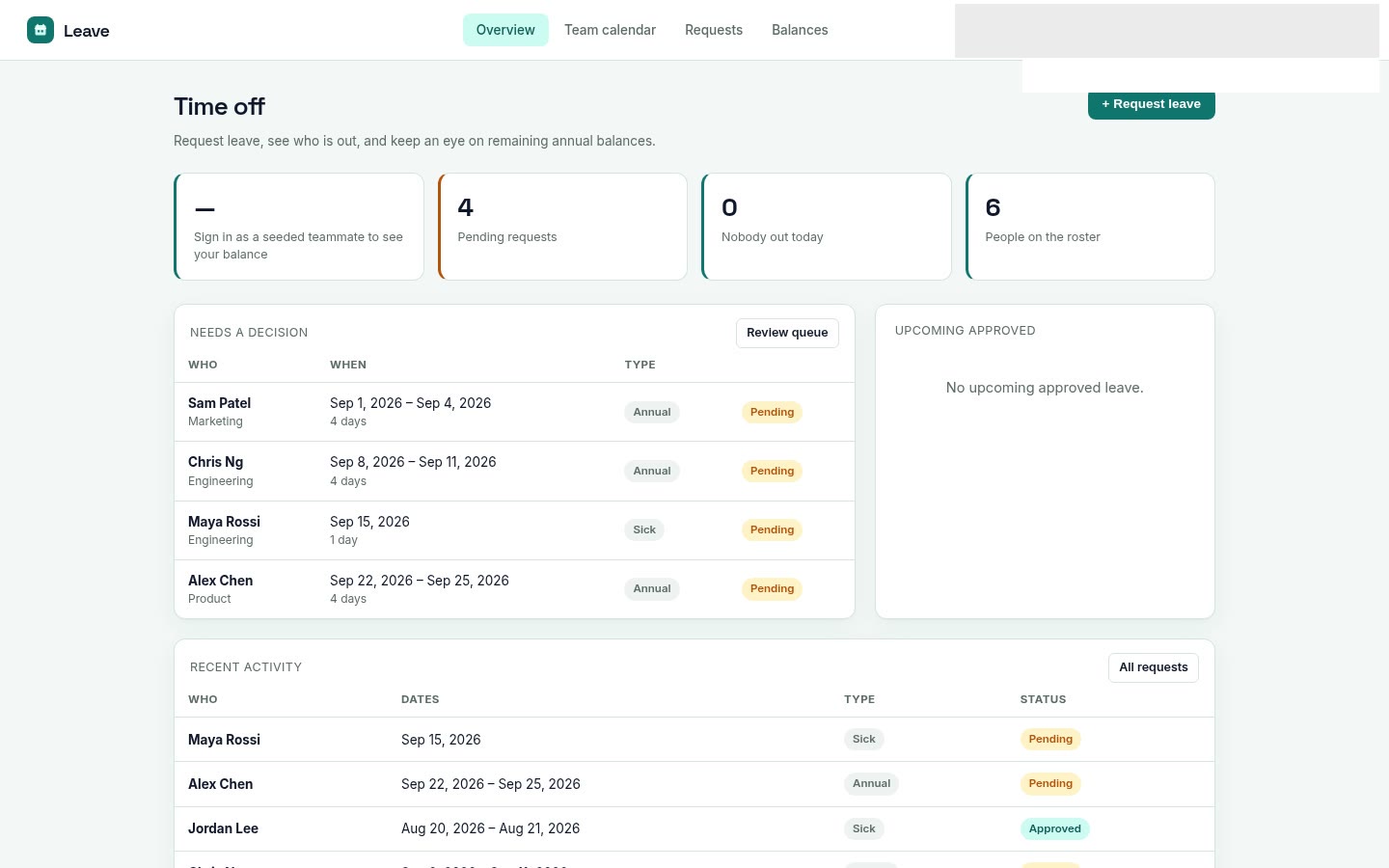The image size is (1389, 868).
Task: Select the People on the roster card
Action: (x=1090, y=227)
